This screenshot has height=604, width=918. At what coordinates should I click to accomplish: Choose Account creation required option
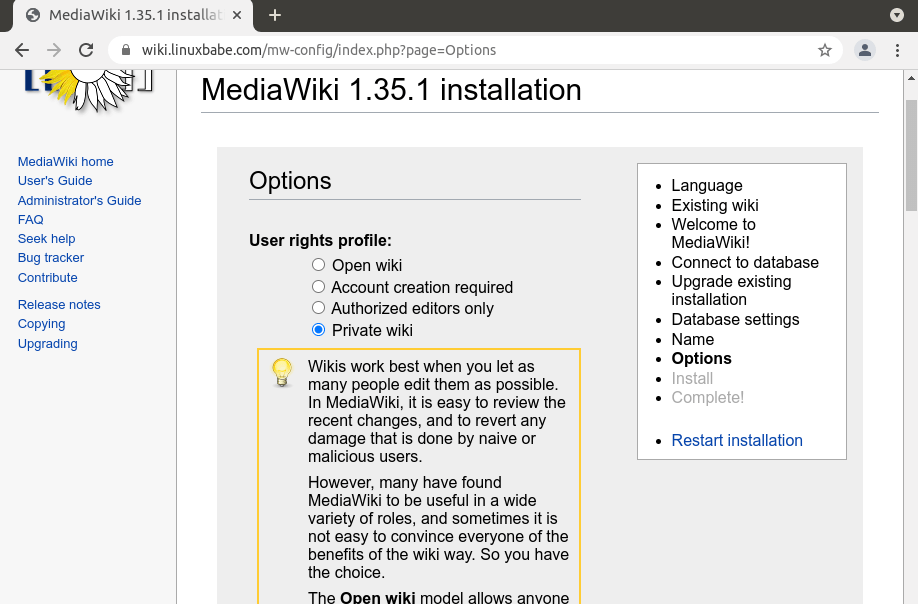(318, 287)
